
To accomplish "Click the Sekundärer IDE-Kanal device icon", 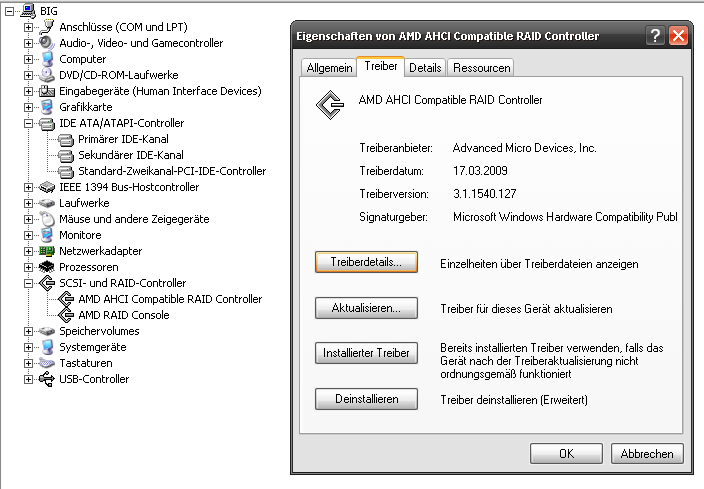I will pos(66,155).
